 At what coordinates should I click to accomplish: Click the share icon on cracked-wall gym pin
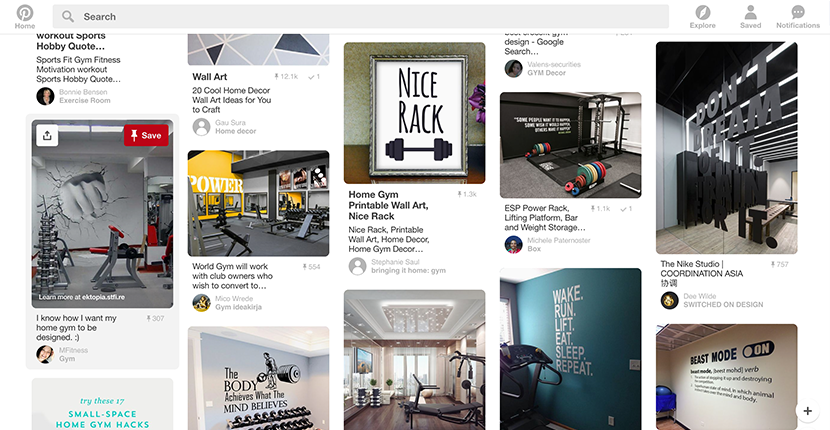pyautogui.click(x=47, y=136)
